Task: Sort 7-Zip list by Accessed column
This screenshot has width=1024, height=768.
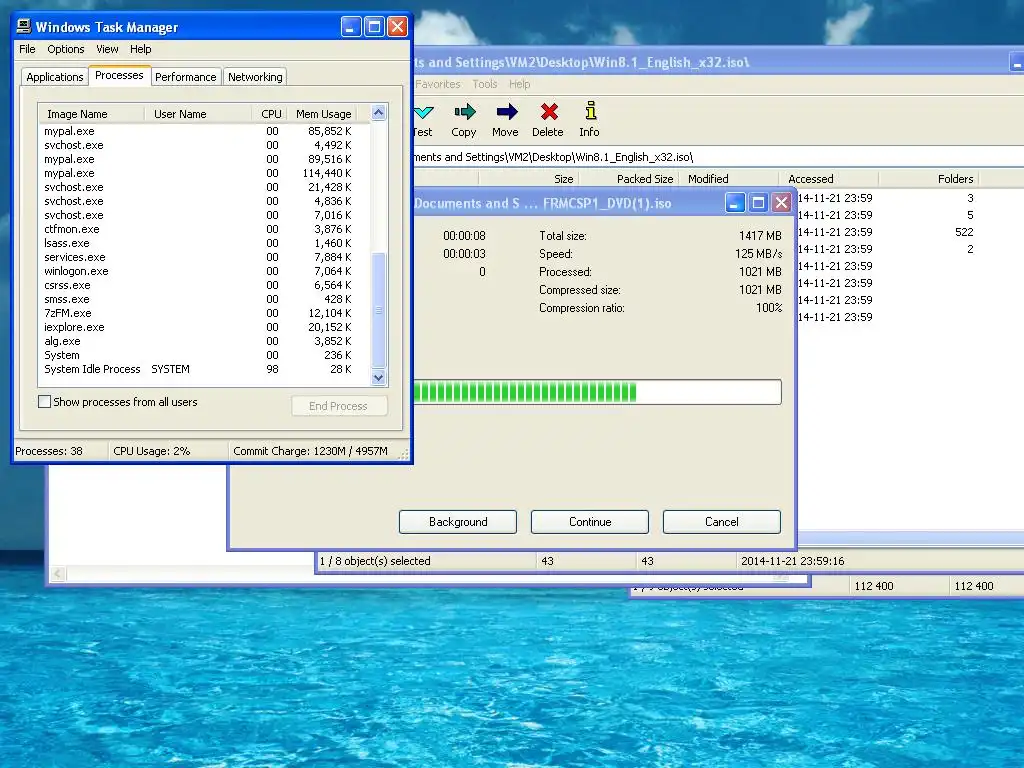Action: click(829, 179)
